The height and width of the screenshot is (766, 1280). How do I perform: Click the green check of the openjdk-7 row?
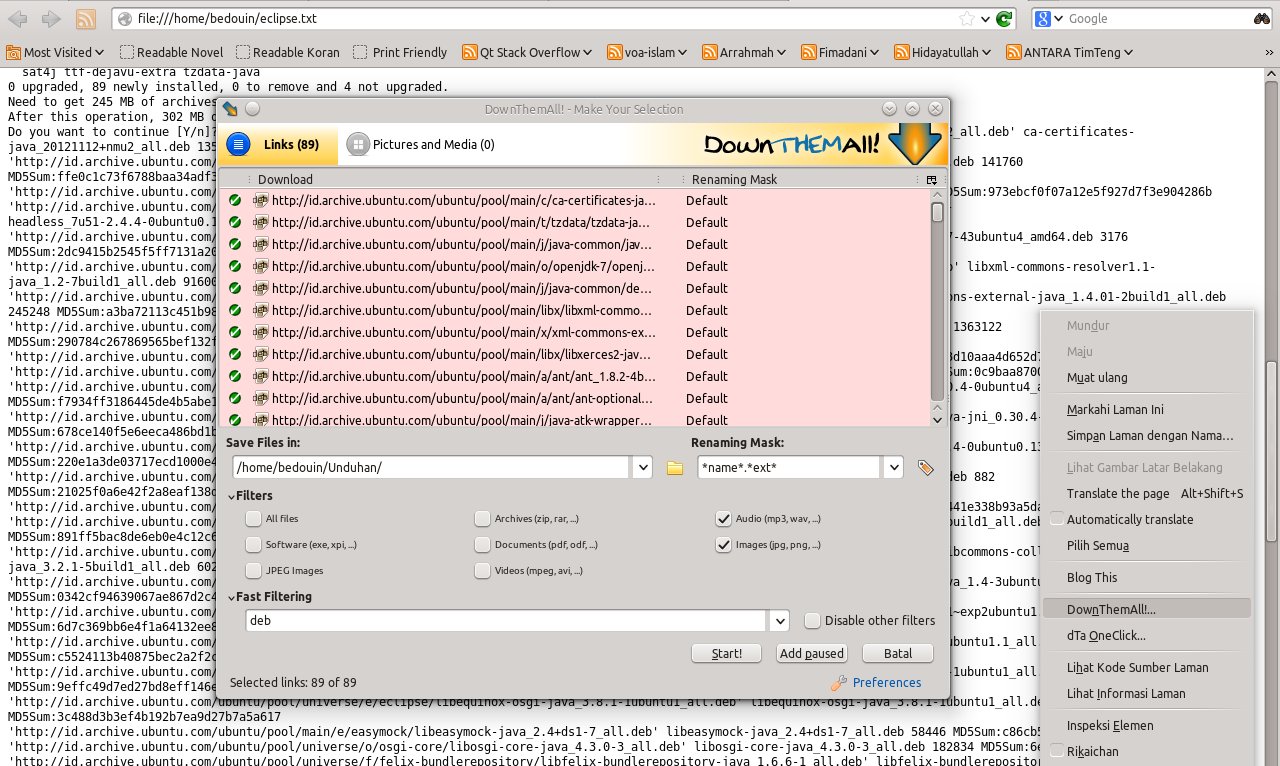(x=235, y=266)
